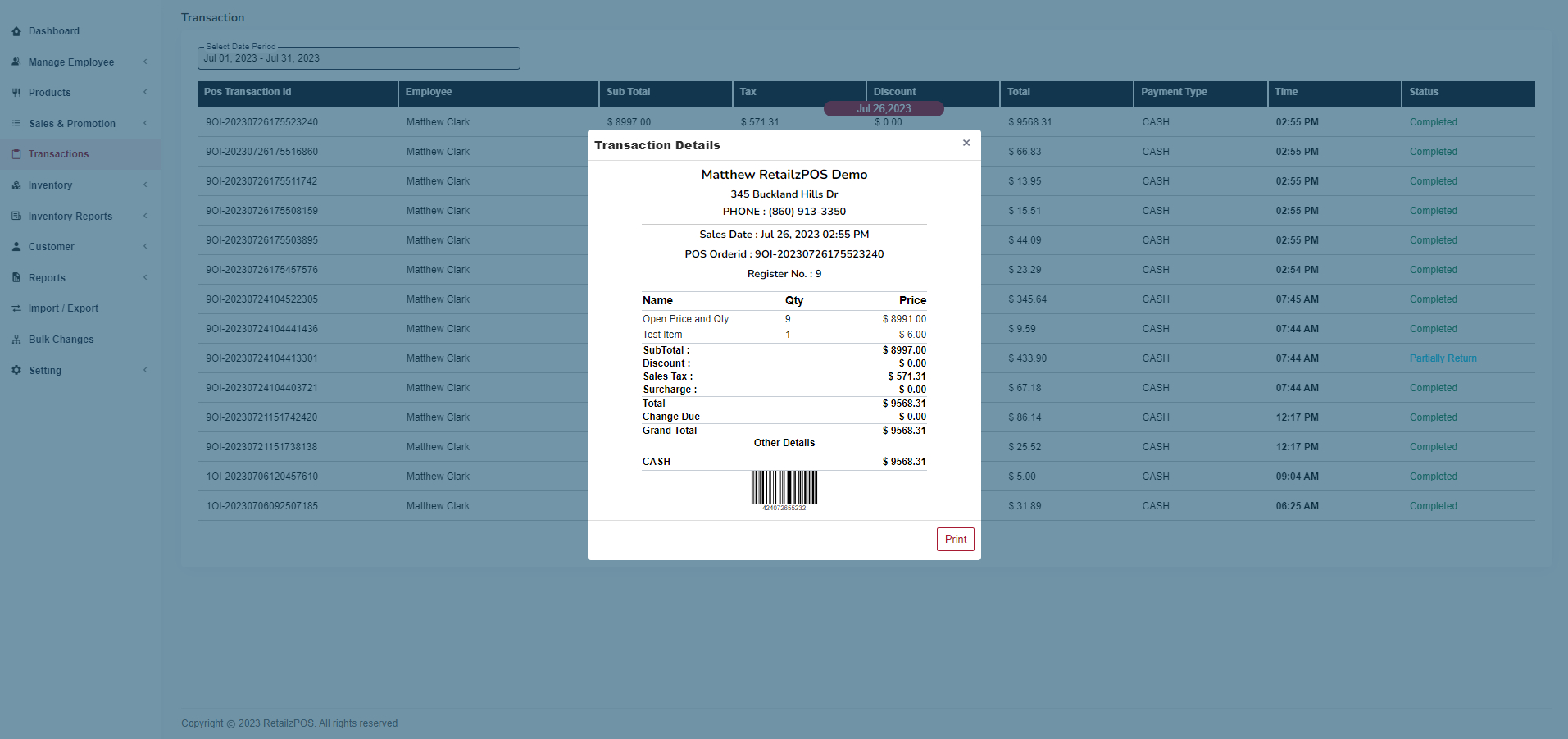1568x739 pixels.
Task: Open the Transactions menu item
Action: (x=58, y=154)
